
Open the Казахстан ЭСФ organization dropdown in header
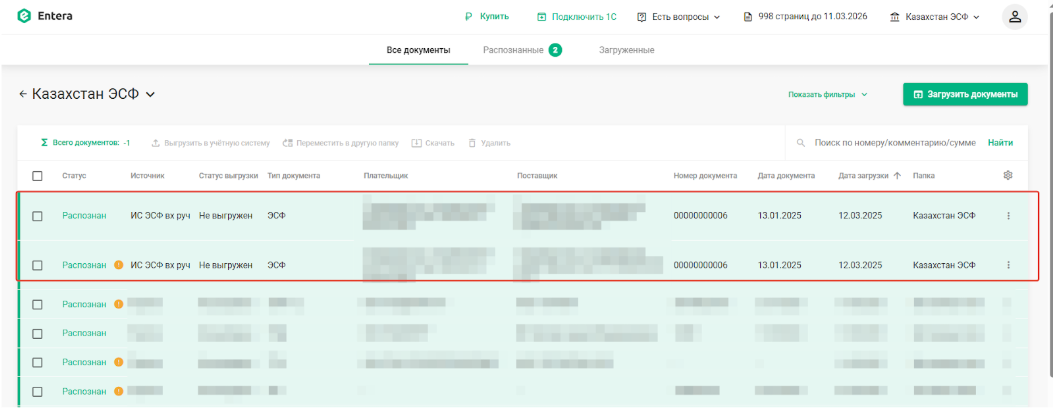coord(934,17)
